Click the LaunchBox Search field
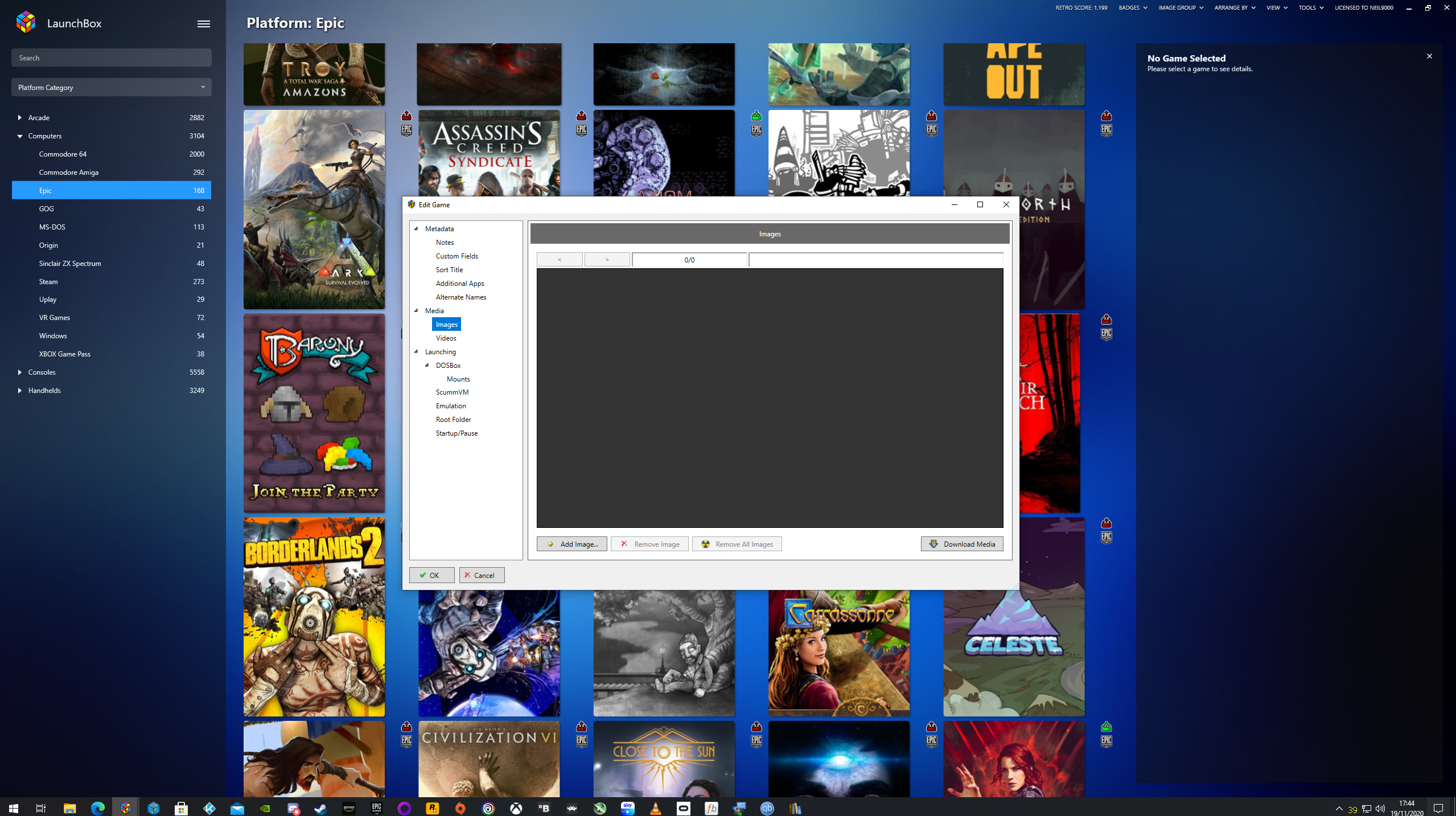This screenshot has width=1456, height=816. [x=111, y=58]
